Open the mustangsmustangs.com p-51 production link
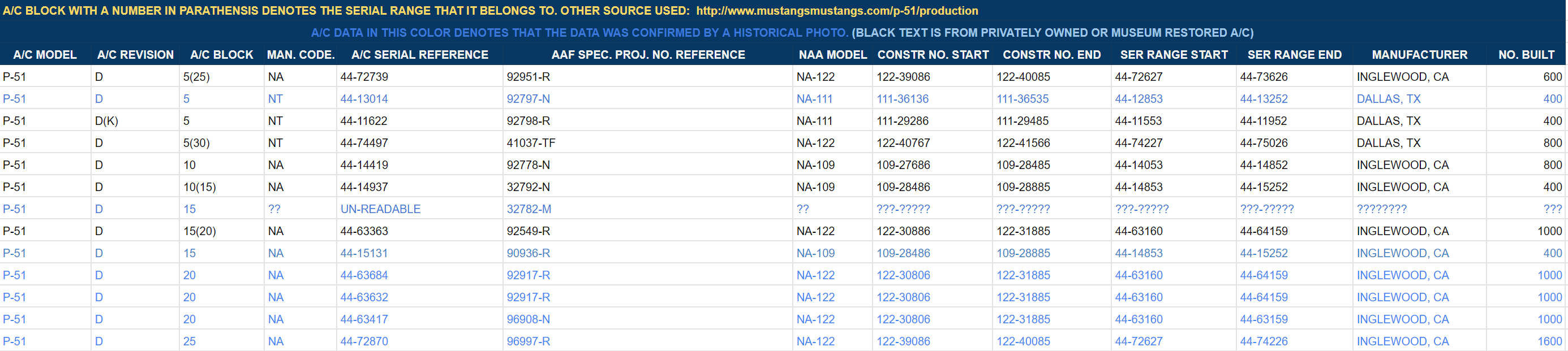 pos(837,10)
